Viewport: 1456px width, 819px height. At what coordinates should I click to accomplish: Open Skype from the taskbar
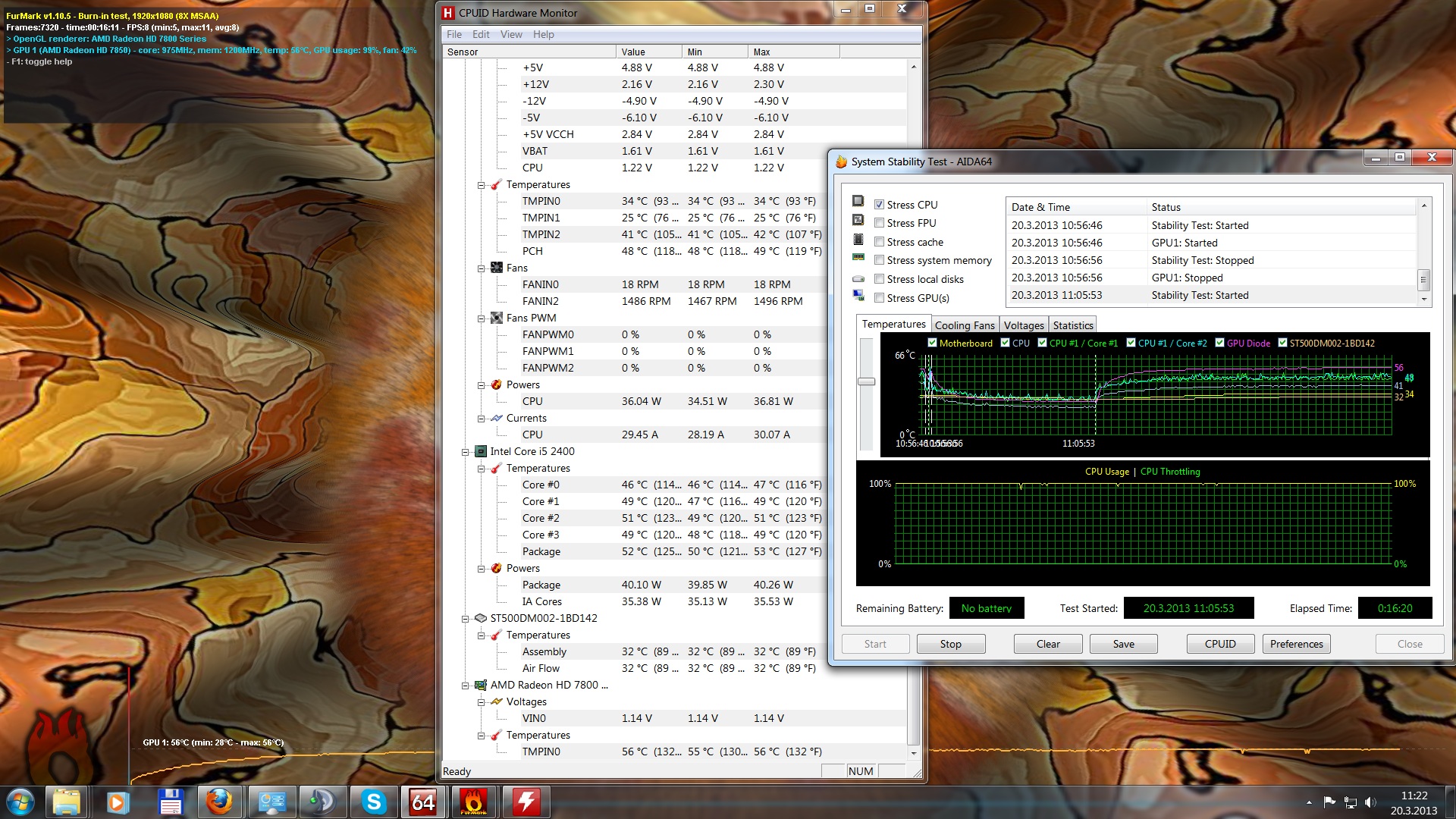coord(374,802)
